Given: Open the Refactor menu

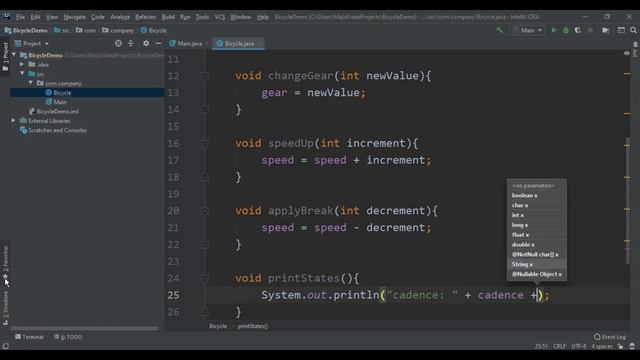Looking at the screenshot, I should [146, 17].
